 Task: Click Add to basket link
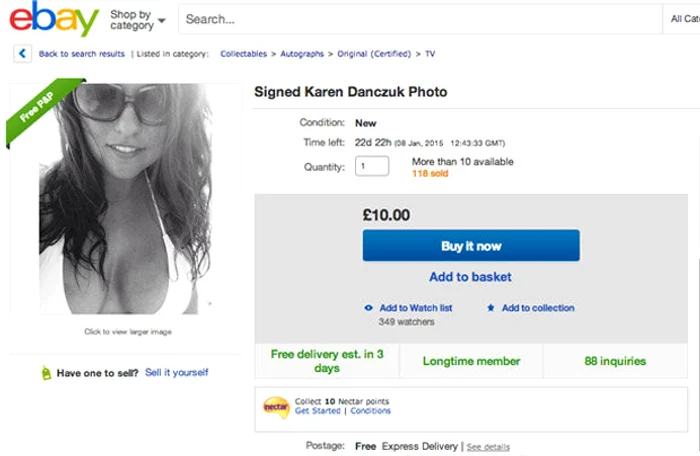click(x=470, y=277)
